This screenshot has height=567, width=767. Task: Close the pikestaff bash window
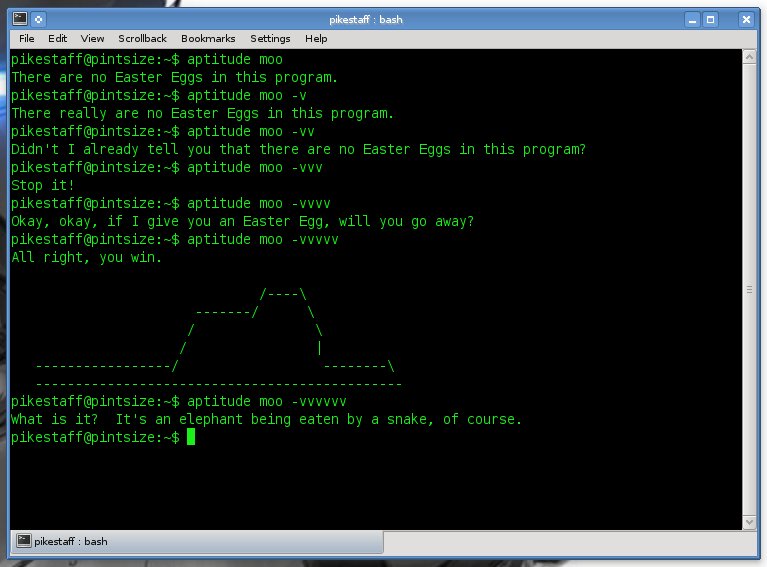(x=746, y=20)
